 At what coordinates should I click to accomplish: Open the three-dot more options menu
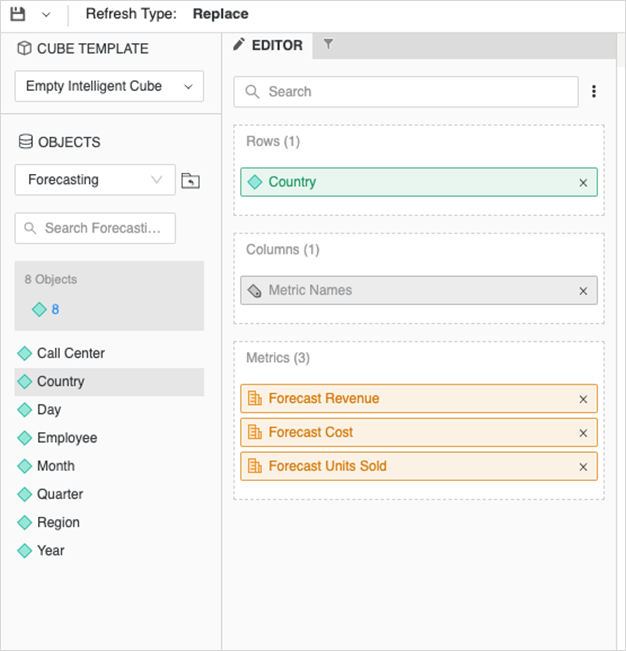pos(594,92)
